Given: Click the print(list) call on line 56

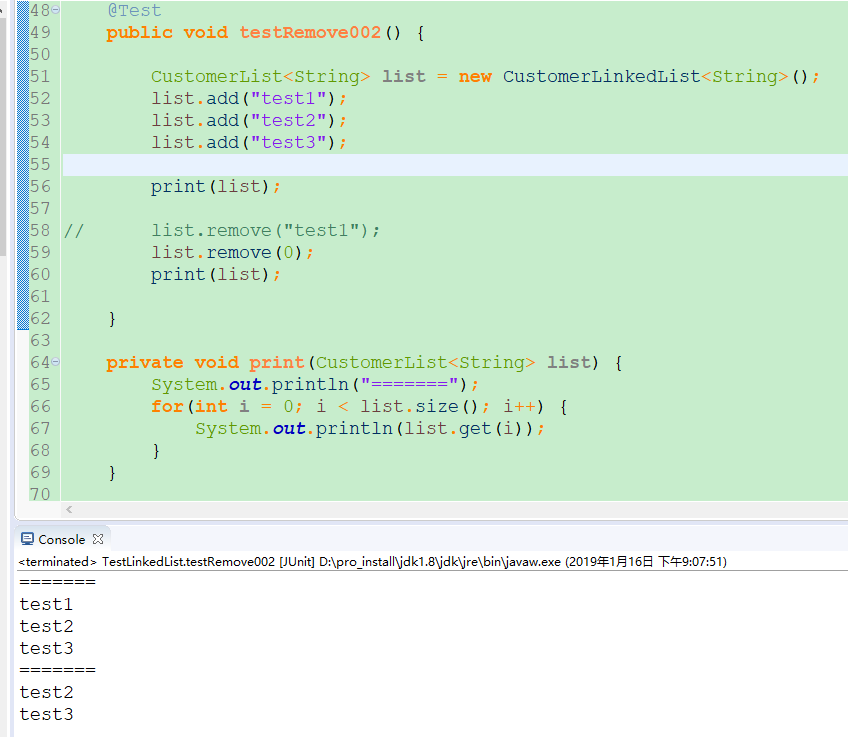Looking at the screenshot, I should (x=215, y=187).
